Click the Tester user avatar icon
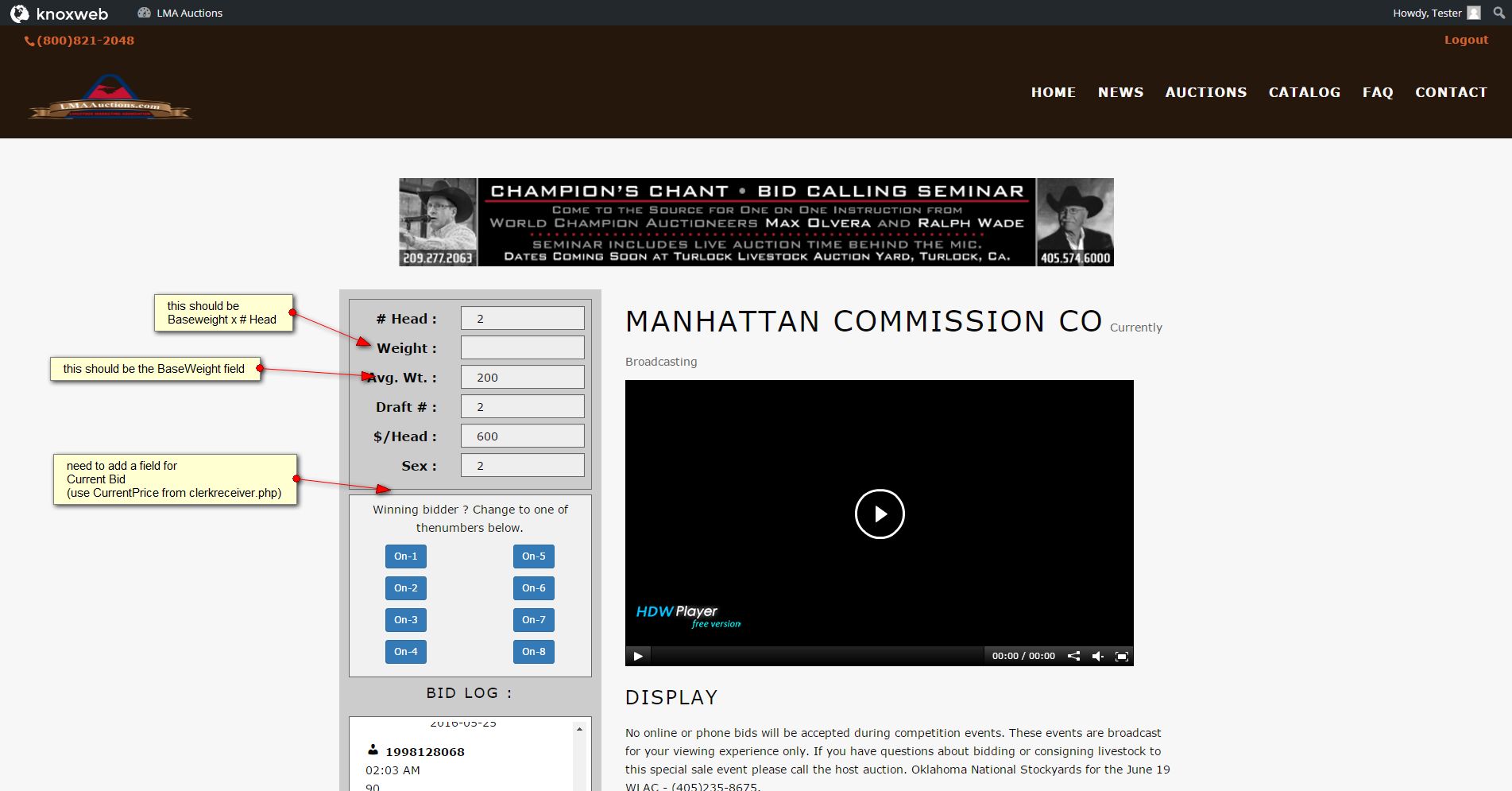This screenshot has height=791, width=1512. [x=1474, y=13]
